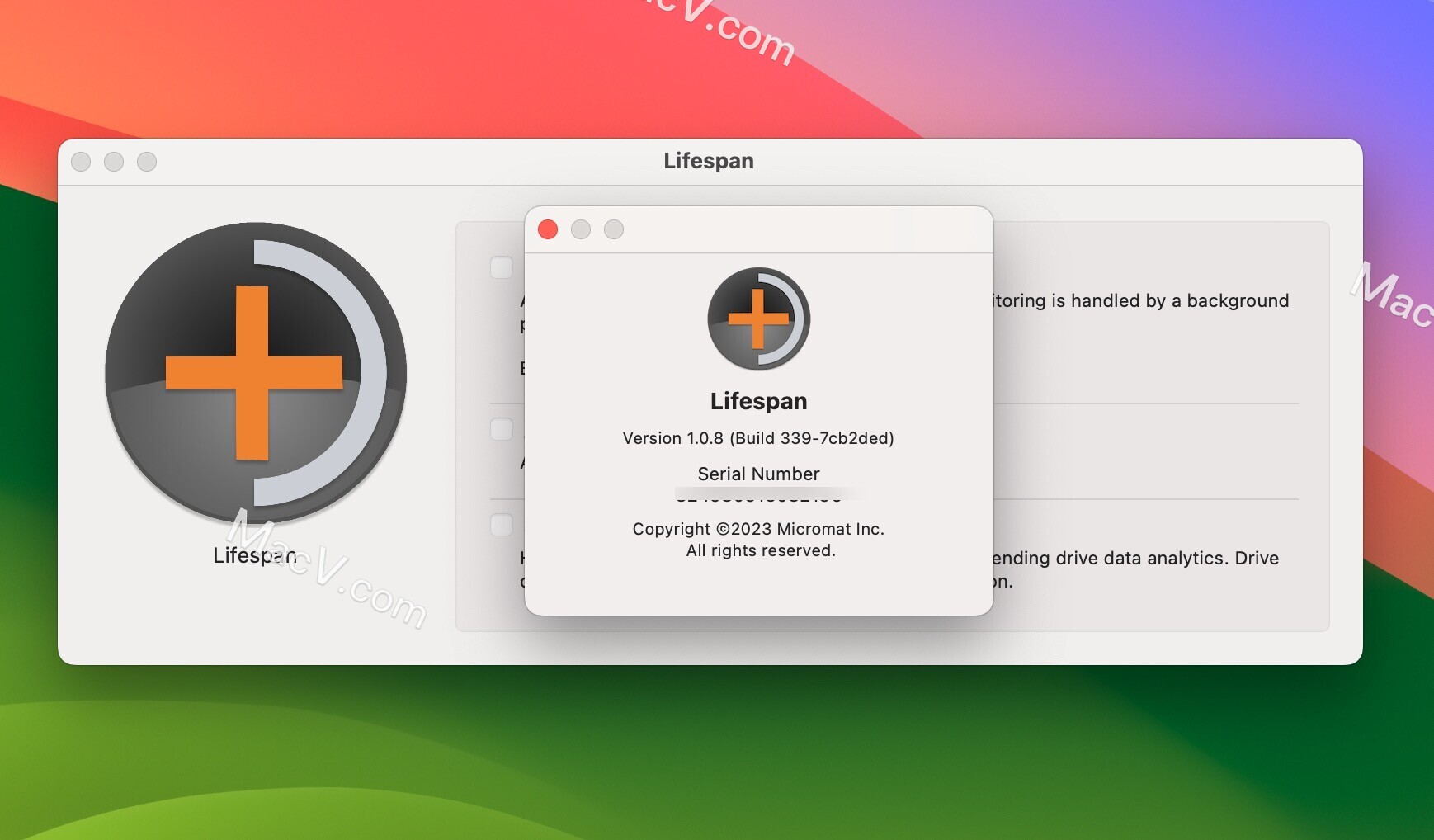
Task: Close the main Lifespan window
Action: tap(81, 162)
